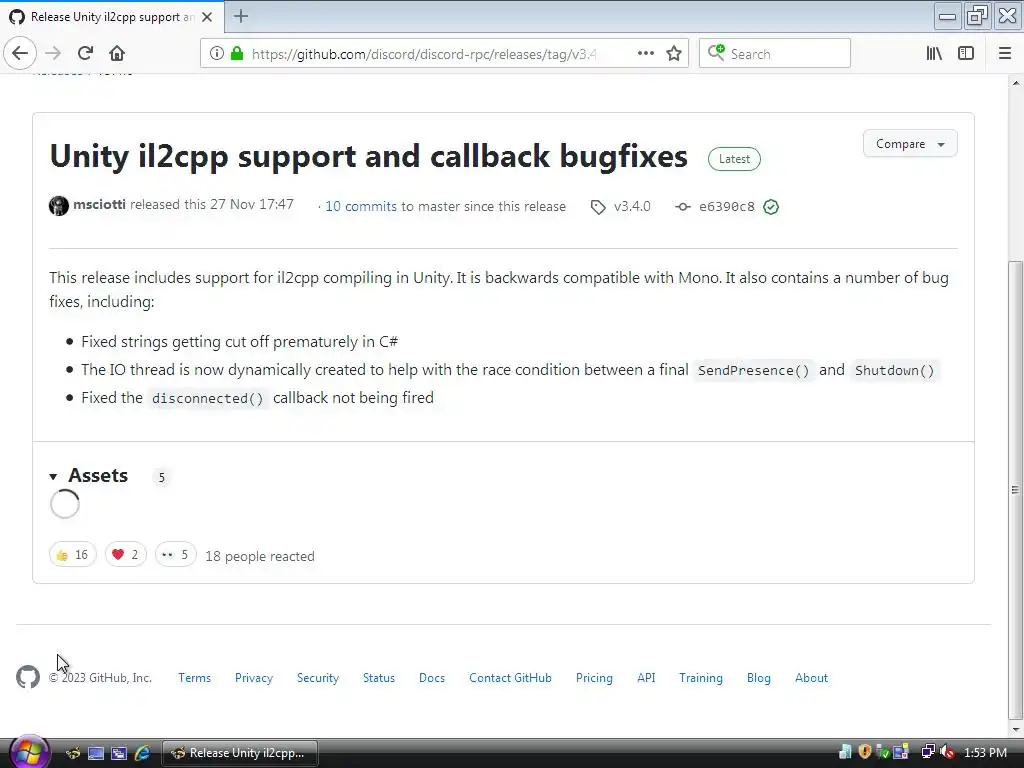Open the API footer link
This screenshot has width=1024, height=768.
[646, 678]
